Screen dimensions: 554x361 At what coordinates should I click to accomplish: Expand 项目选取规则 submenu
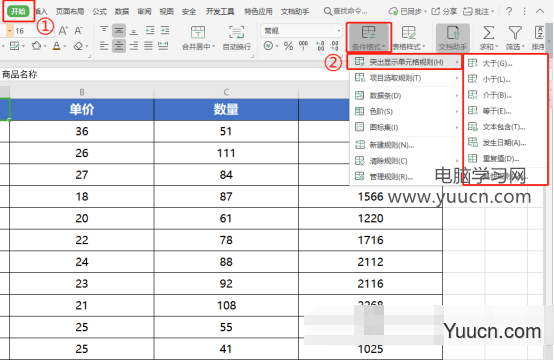406,78
